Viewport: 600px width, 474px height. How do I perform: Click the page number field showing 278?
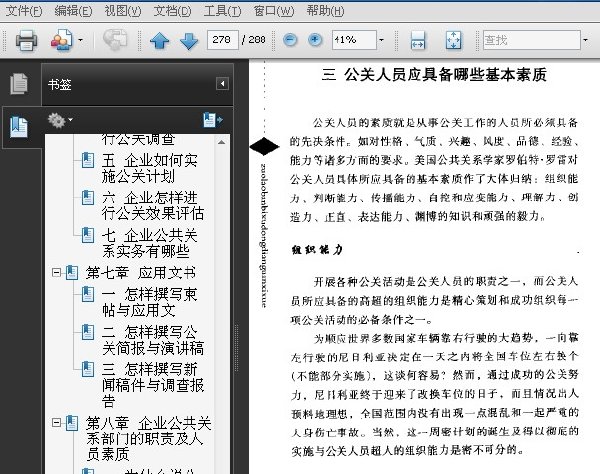tap(223, 40)
